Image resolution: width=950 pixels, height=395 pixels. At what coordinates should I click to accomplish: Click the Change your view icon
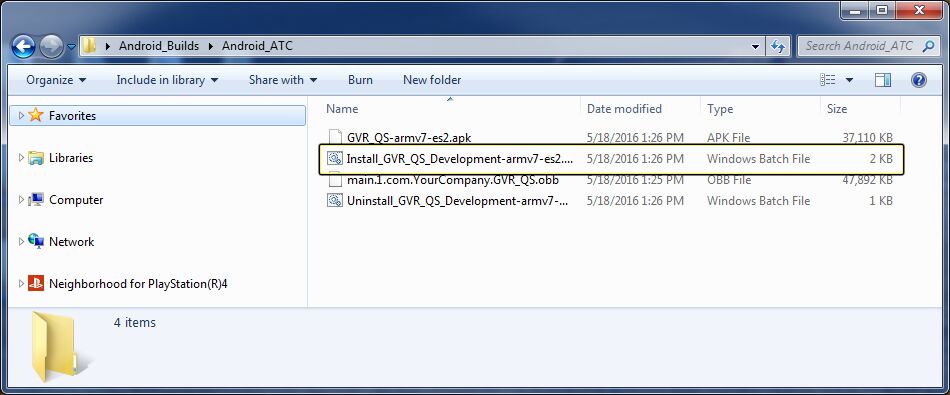828,80
